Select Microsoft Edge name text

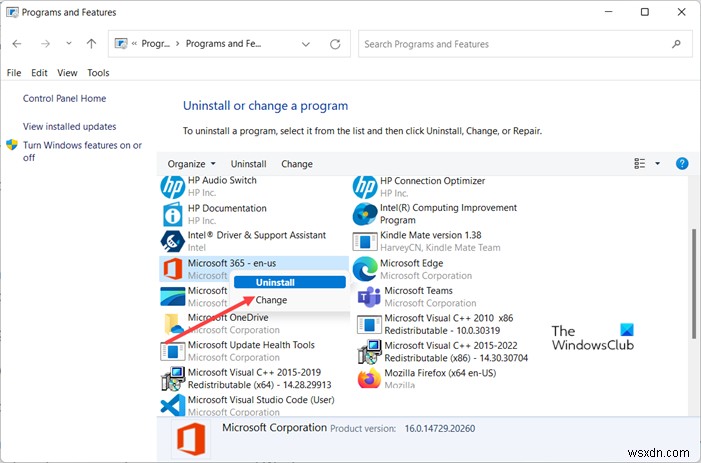(412, 263)
